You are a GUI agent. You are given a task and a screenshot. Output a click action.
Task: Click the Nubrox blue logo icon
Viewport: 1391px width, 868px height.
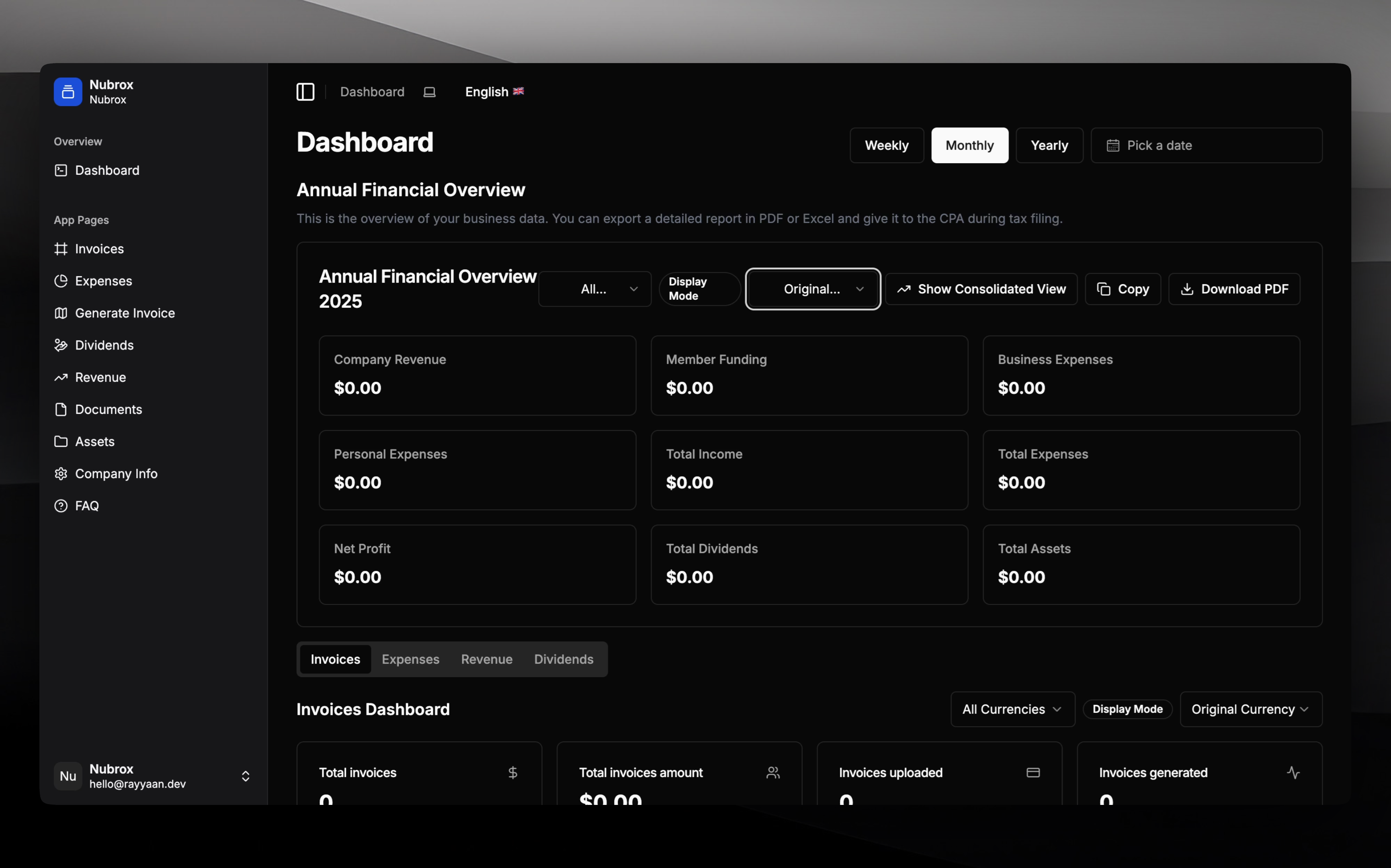(68, 92)
